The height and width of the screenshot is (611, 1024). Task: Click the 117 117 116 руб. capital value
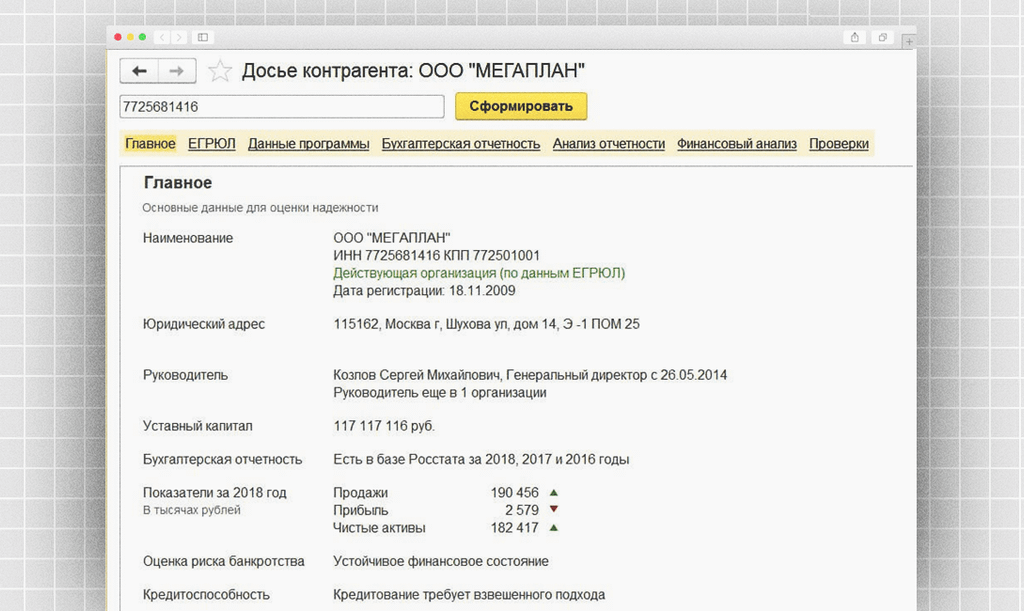coord(383,426)
